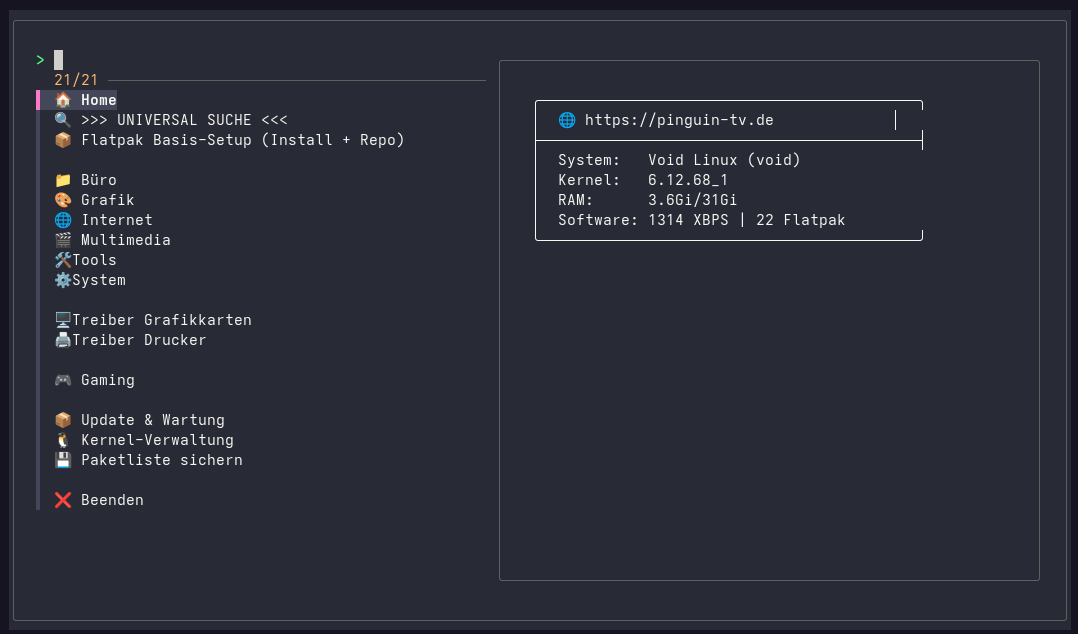Screen dimensions: 1078x634
Task: Click the red X icon beside Beenden
Action: point(62,499)
